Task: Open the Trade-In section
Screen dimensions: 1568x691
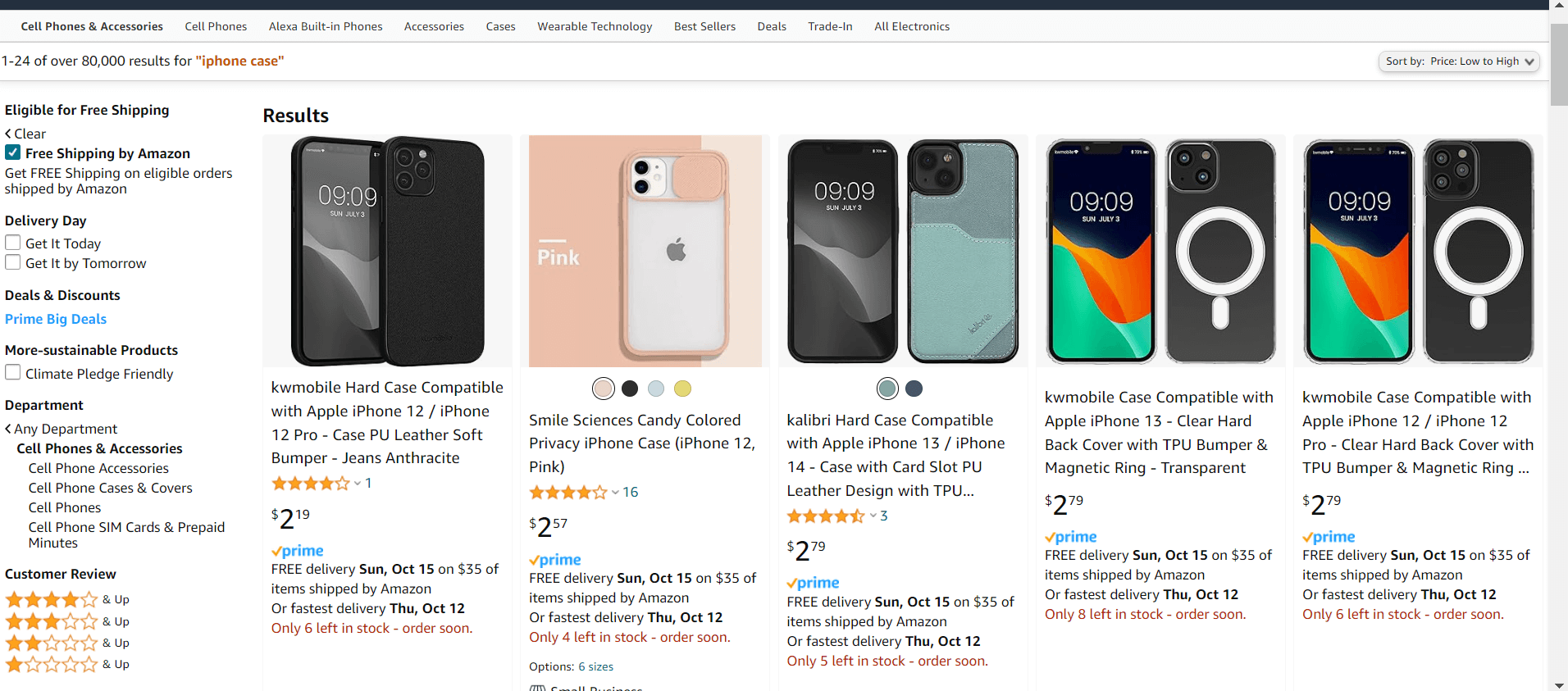Action: (829, 26)
